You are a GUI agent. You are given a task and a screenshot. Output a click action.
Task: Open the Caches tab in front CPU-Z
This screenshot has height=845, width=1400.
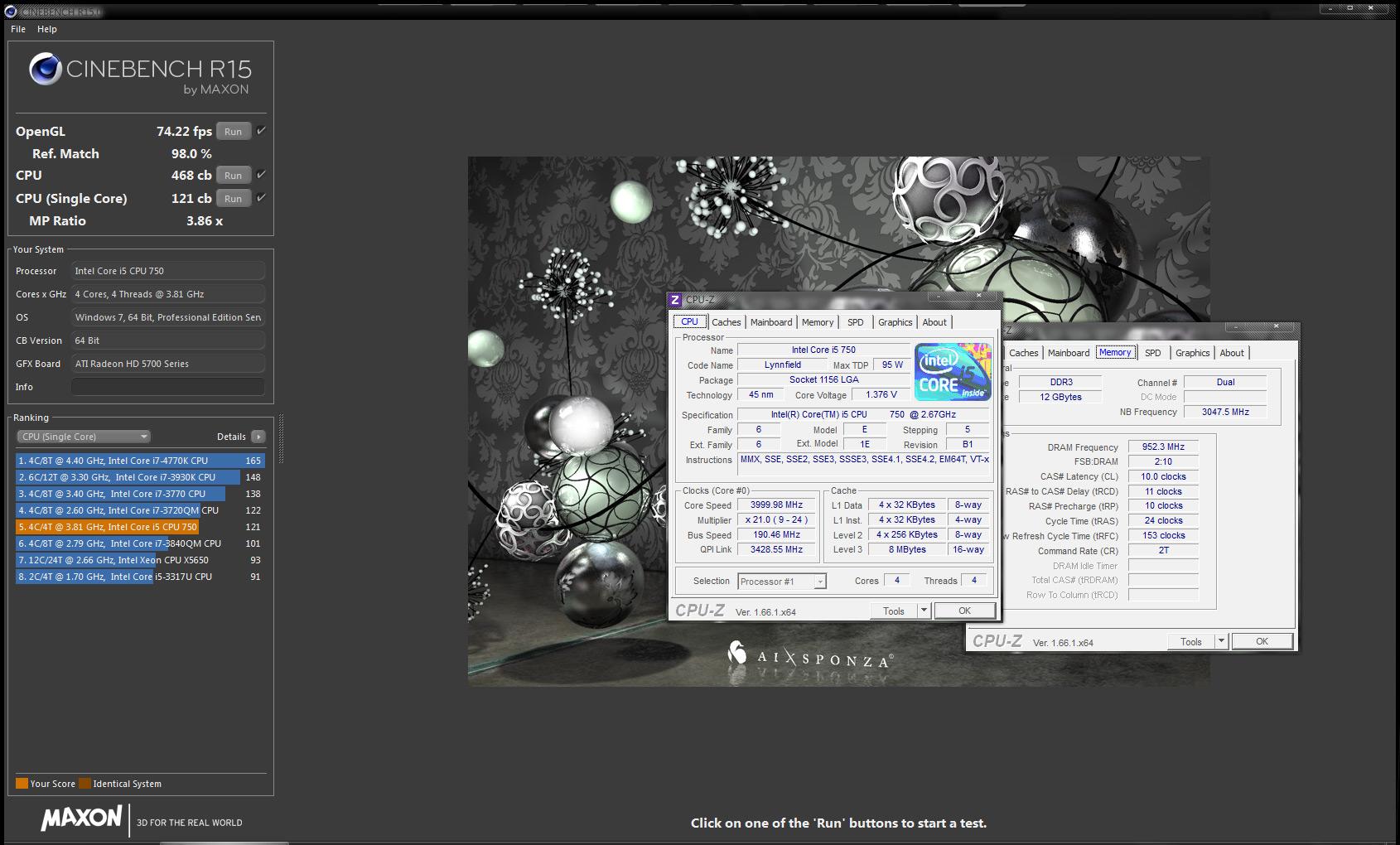pos(727,322)
